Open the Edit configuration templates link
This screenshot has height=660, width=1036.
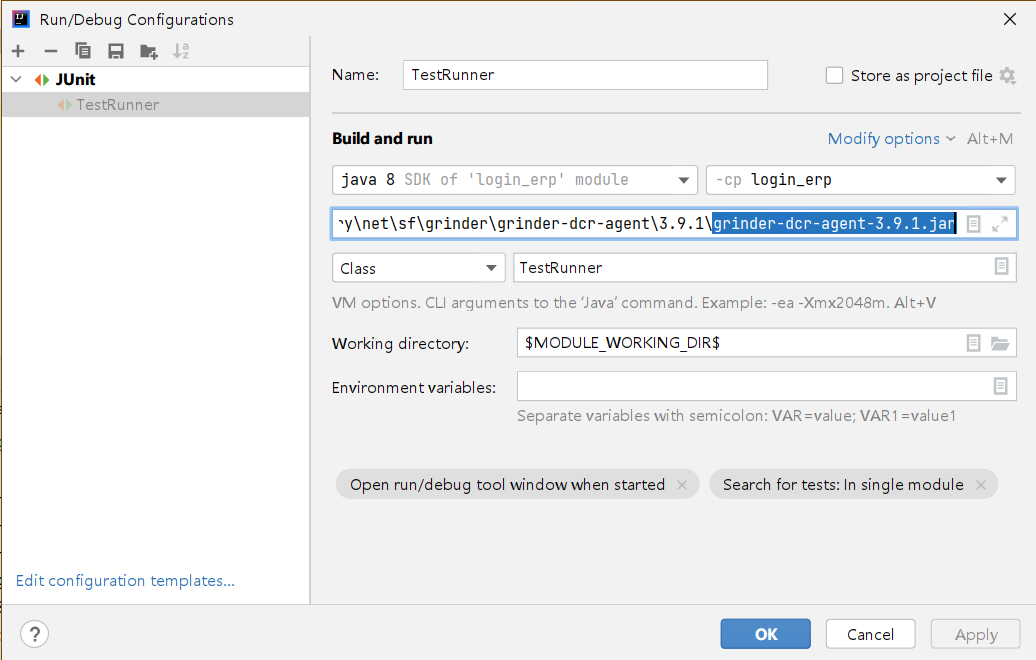pos(125,581)
